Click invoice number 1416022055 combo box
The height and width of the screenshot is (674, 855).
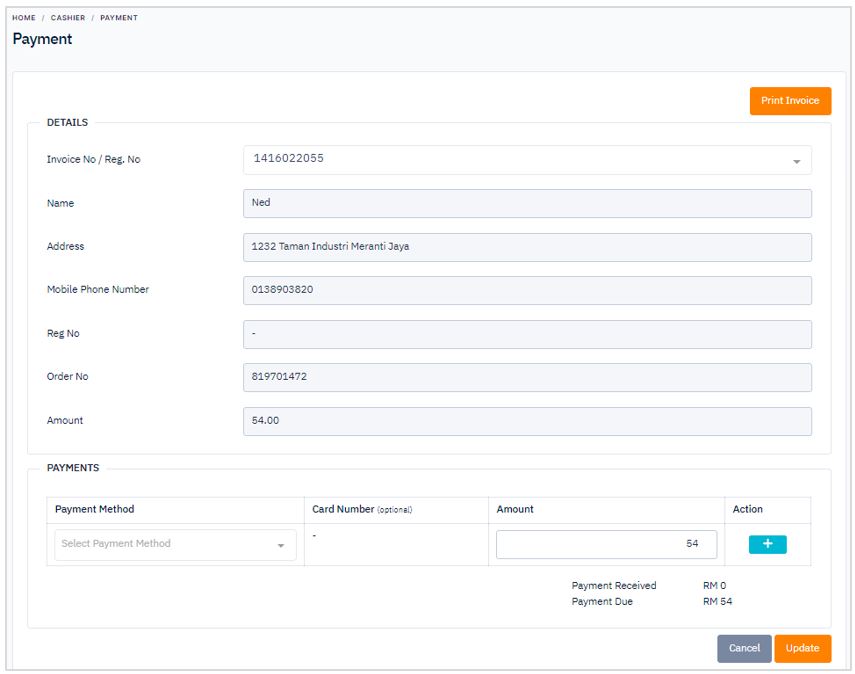[527, 160]
